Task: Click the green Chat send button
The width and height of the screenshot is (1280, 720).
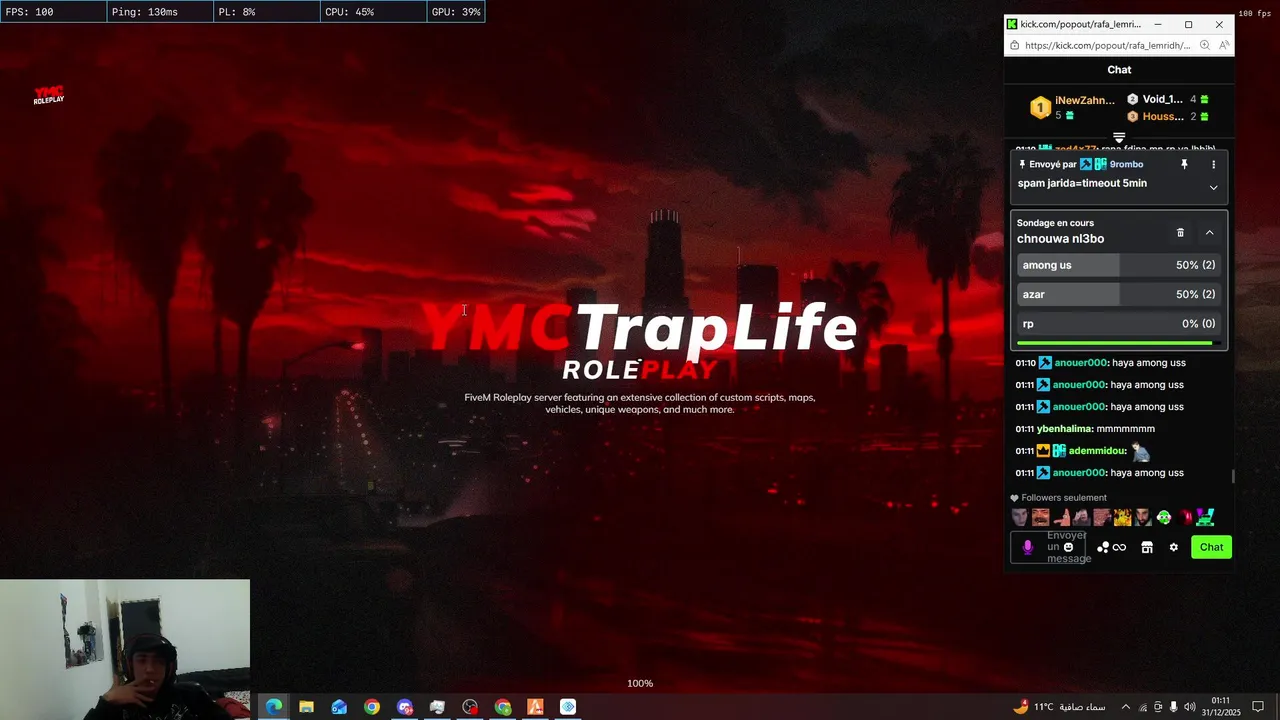Action: [1211, 547]
